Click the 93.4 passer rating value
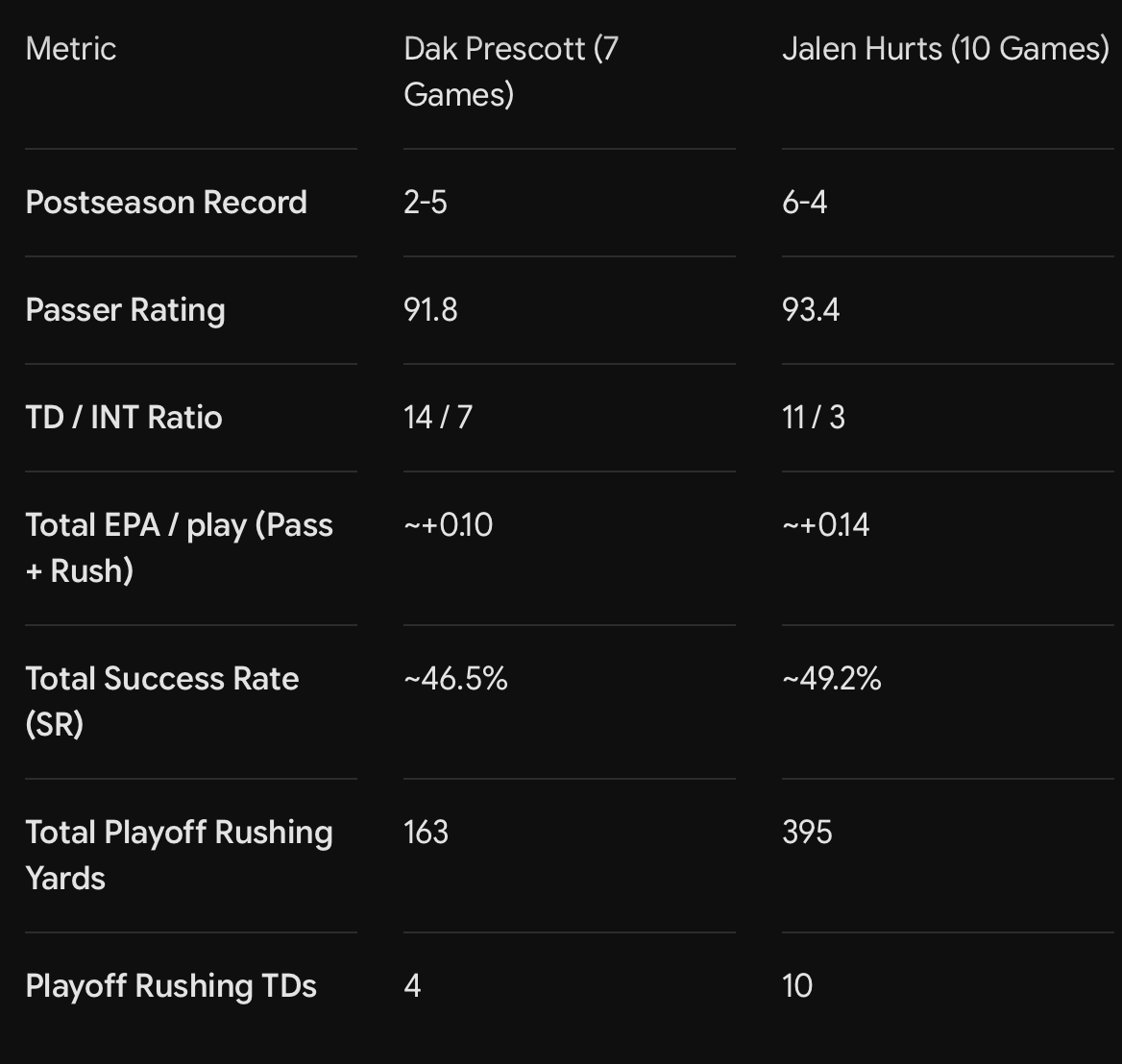 pyautogui.click(x=811, y=310)
